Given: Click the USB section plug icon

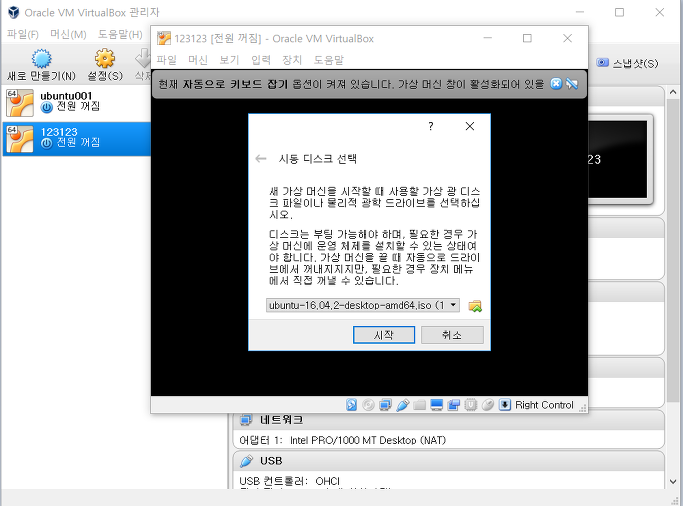Looking at the screenshot, I should (x=246, y=461).
